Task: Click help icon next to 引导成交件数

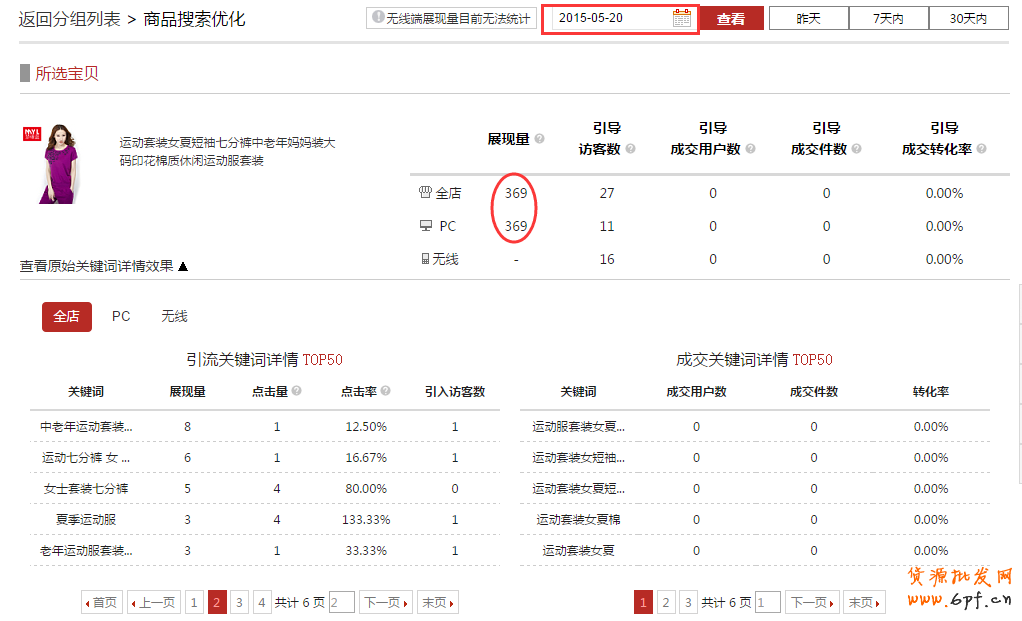Action: click(856, 150)
